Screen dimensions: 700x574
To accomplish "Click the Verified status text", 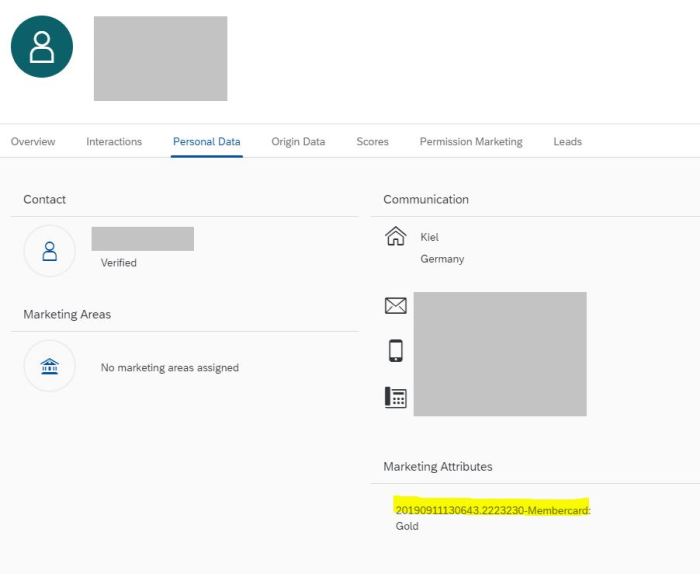I will [x=119, y=263].
